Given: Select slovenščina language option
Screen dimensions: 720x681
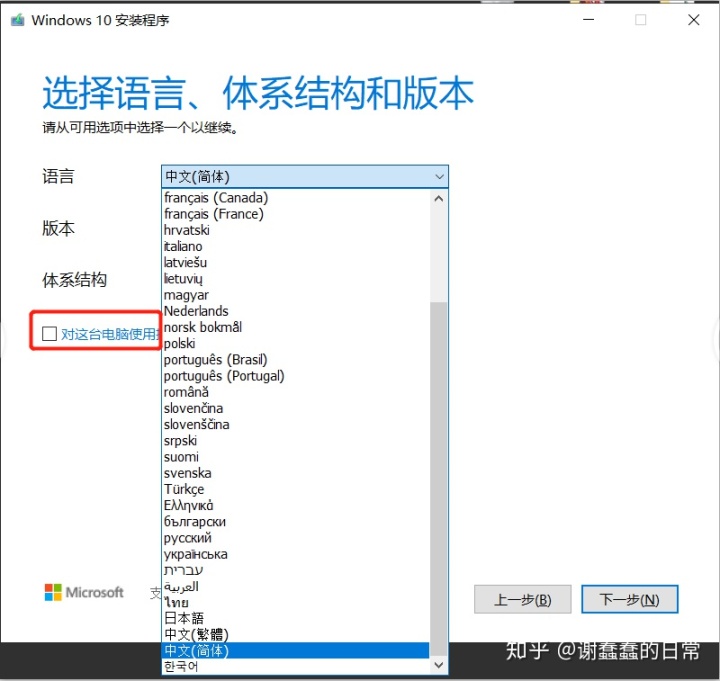Looking at the screenshot, I should tap(296, 424).
